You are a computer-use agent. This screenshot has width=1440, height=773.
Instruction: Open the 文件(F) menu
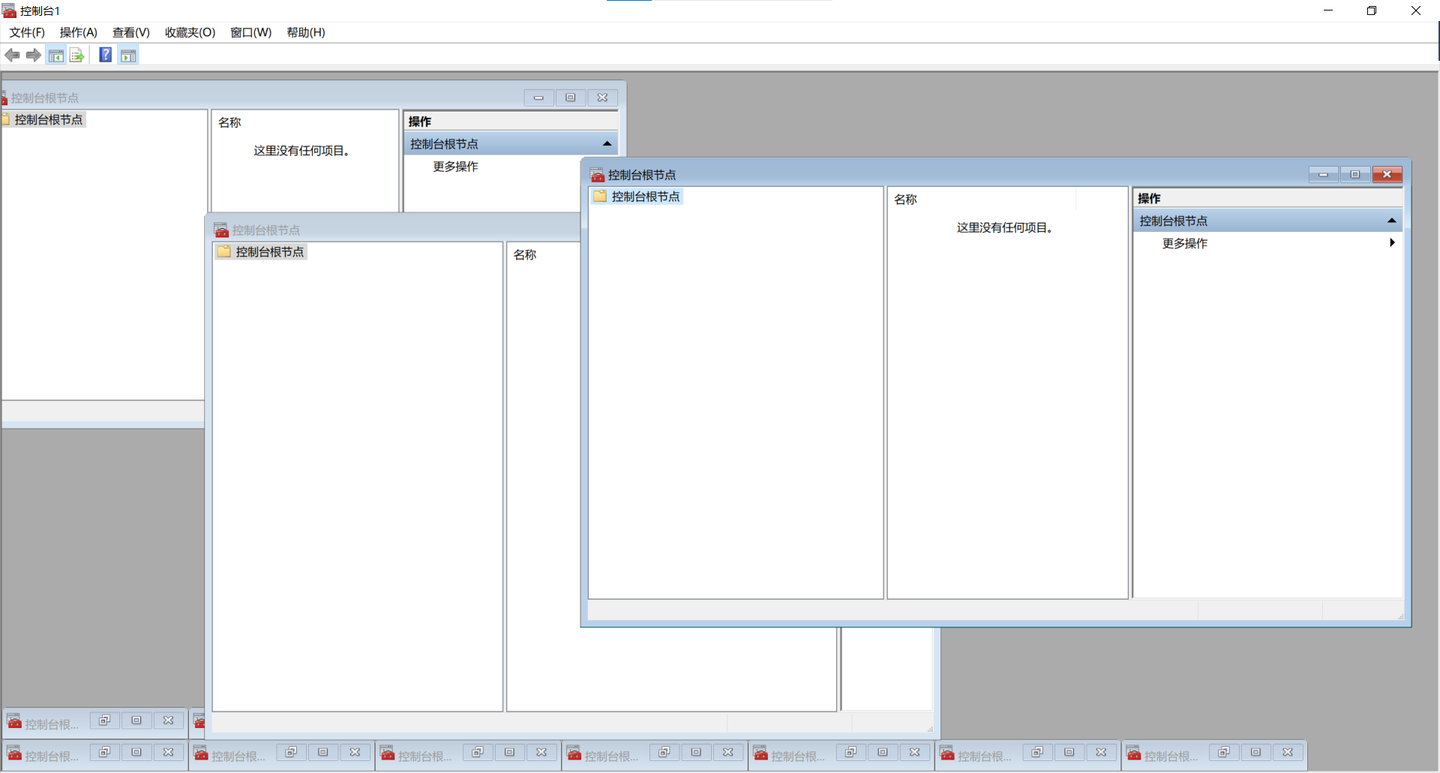point(27,32)
